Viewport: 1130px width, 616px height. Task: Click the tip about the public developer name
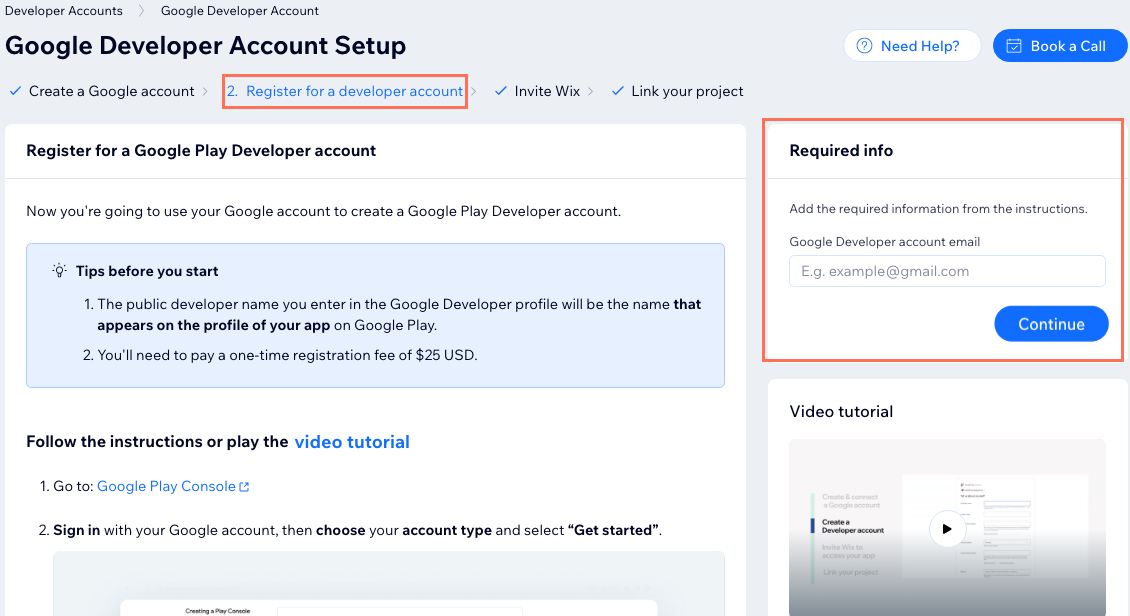[x=399, y=315]
